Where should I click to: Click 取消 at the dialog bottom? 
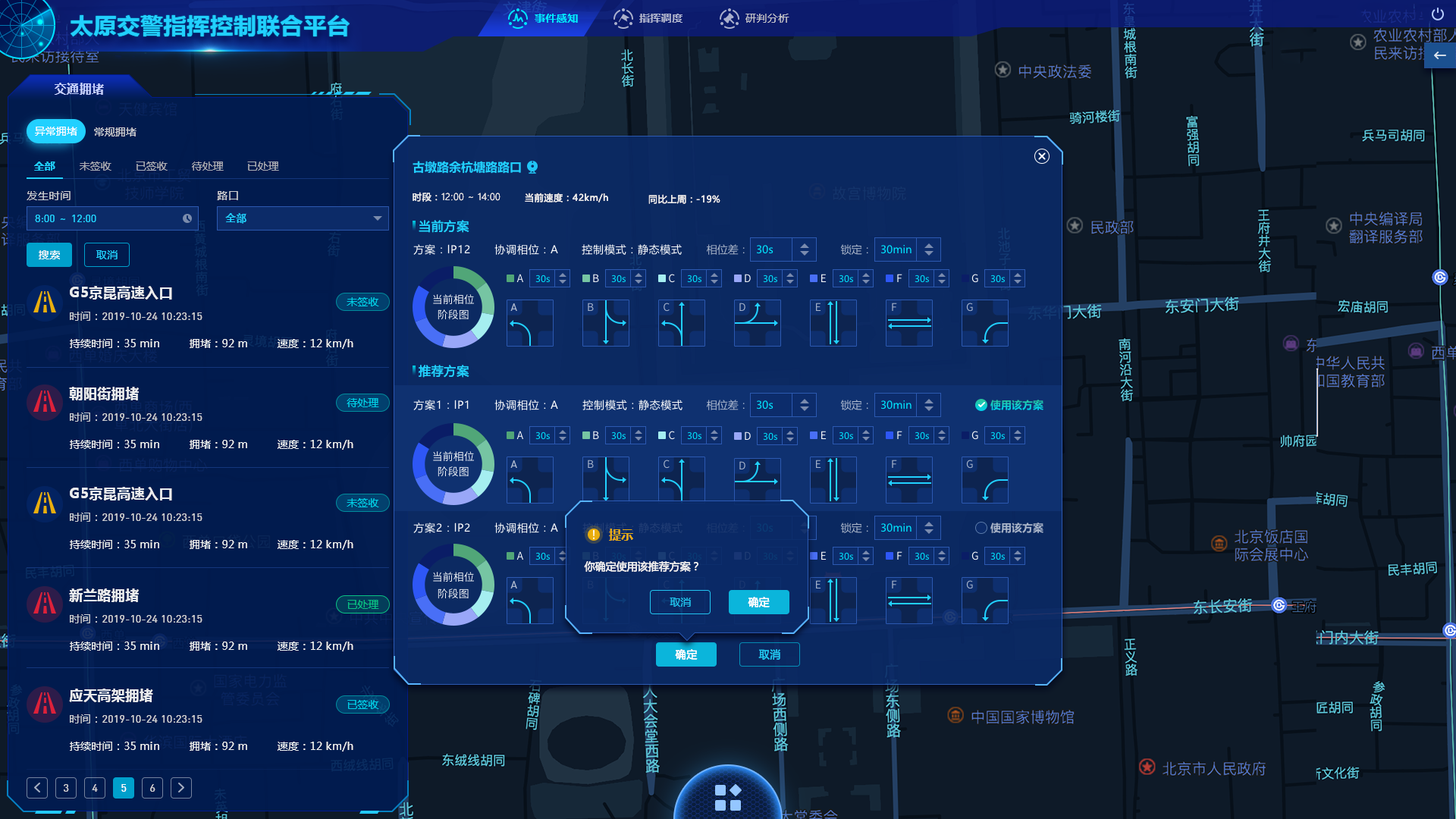[770, 654]
